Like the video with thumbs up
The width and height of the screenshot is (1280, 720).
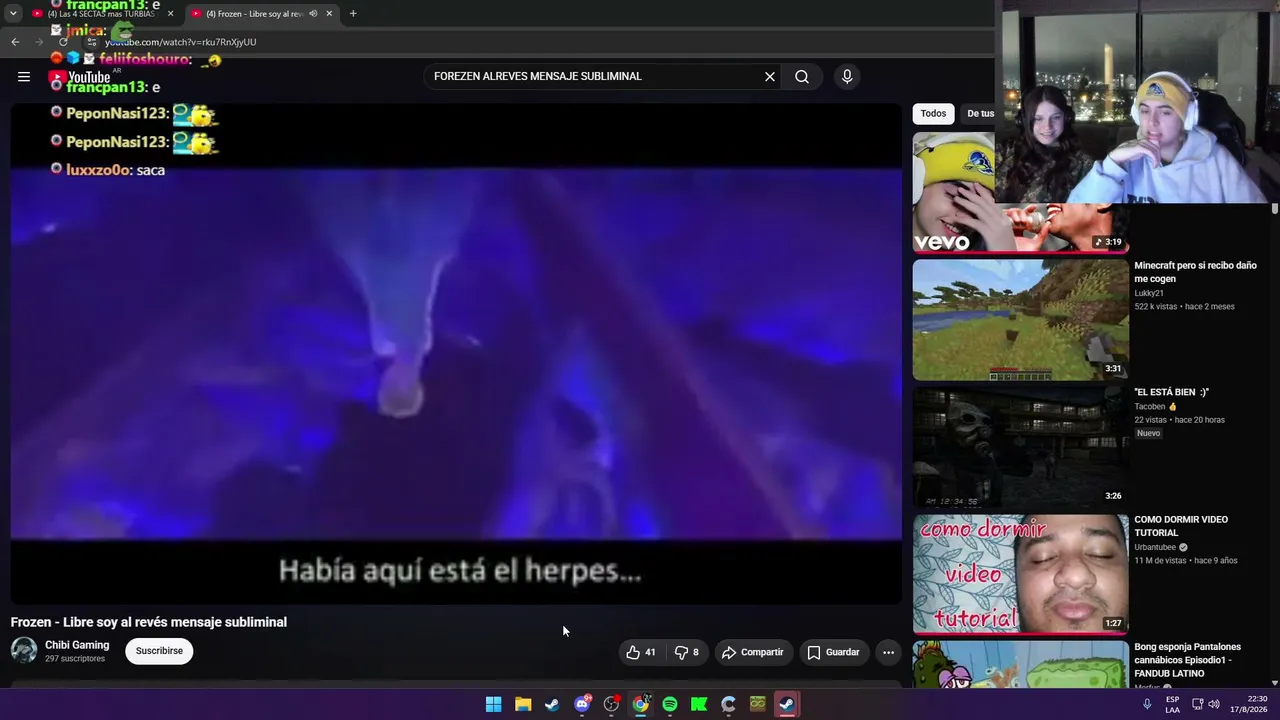[x=641, y=652]
